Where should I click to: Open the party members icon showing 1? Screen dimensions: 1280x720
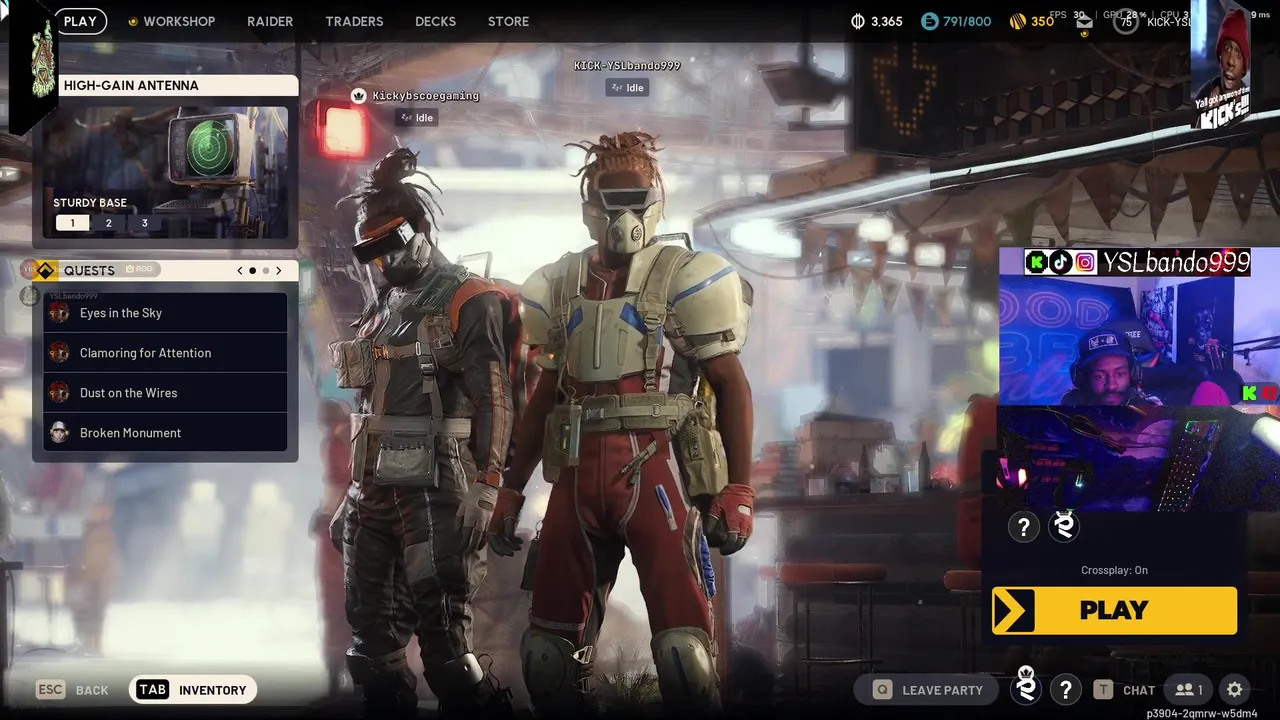point(1188,690)
